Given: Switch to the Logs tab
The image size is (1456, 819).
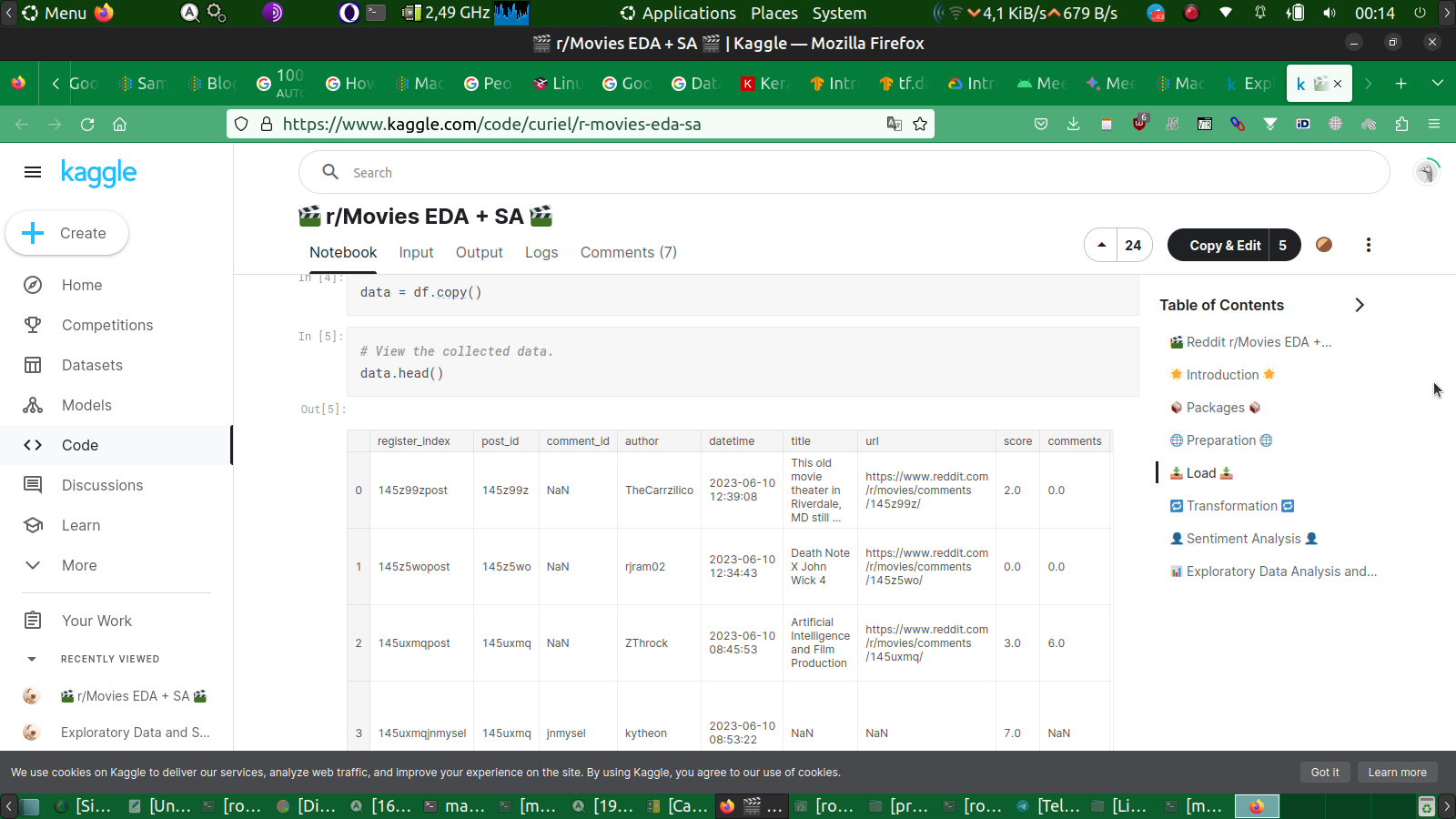Looking at the screenshot, I should tap(541, 252).
